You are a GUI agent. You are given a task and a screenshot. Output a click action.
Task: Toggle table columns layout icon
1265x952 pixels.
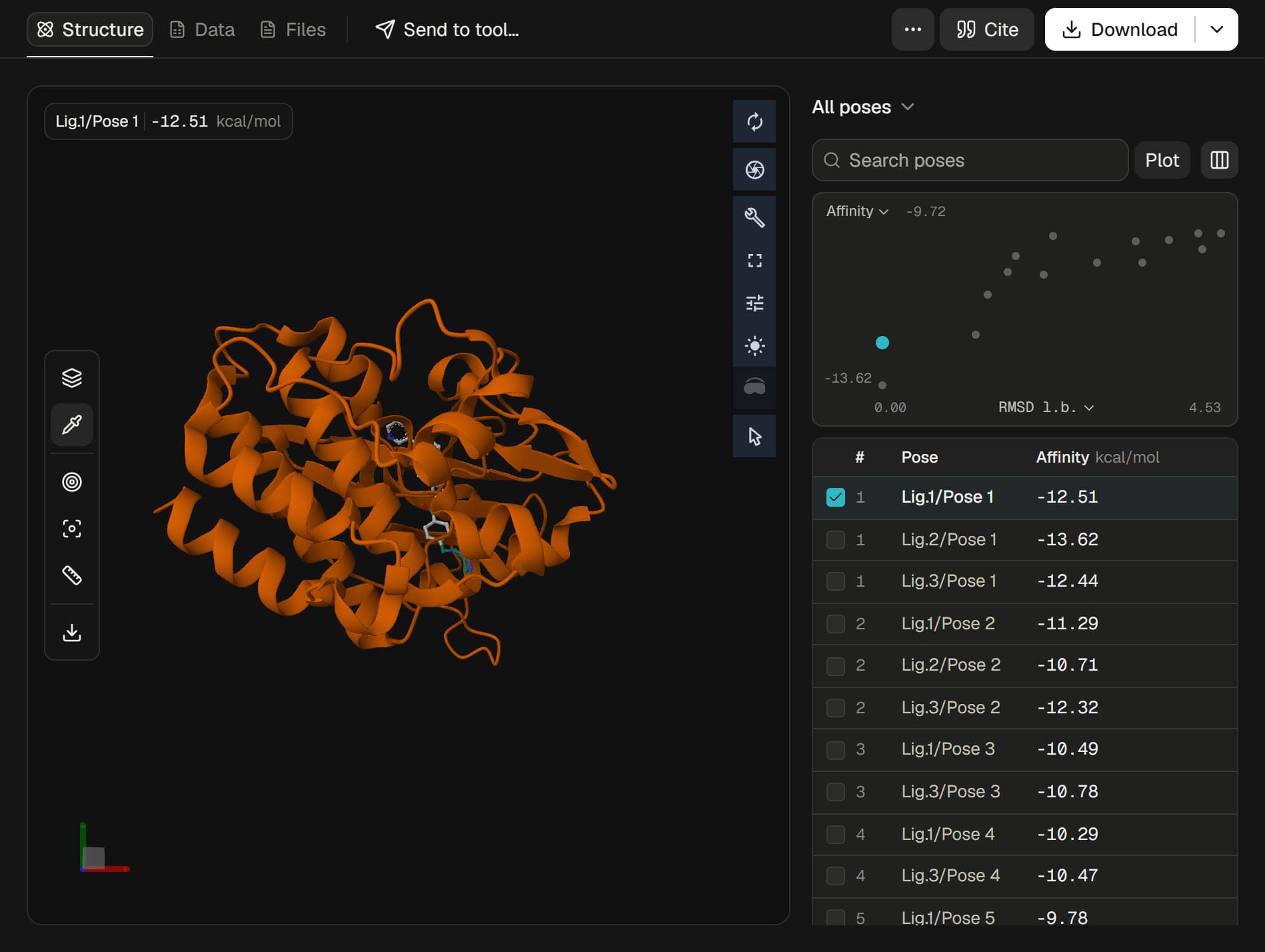click(x=1219, y=160)
